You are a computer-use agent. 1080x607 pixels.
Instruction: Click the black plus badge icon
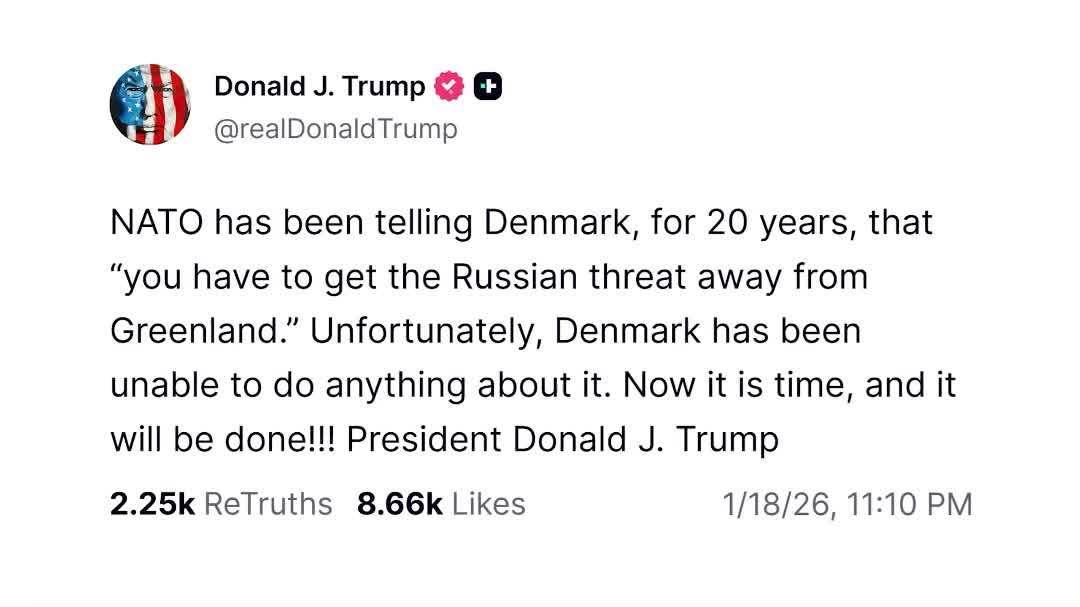coord(487,87)
